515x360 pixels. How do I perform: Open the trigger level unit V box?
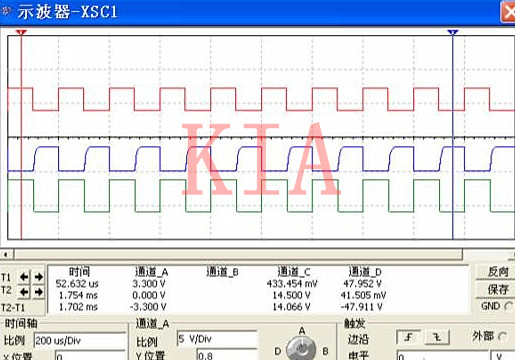coord(502,356)
